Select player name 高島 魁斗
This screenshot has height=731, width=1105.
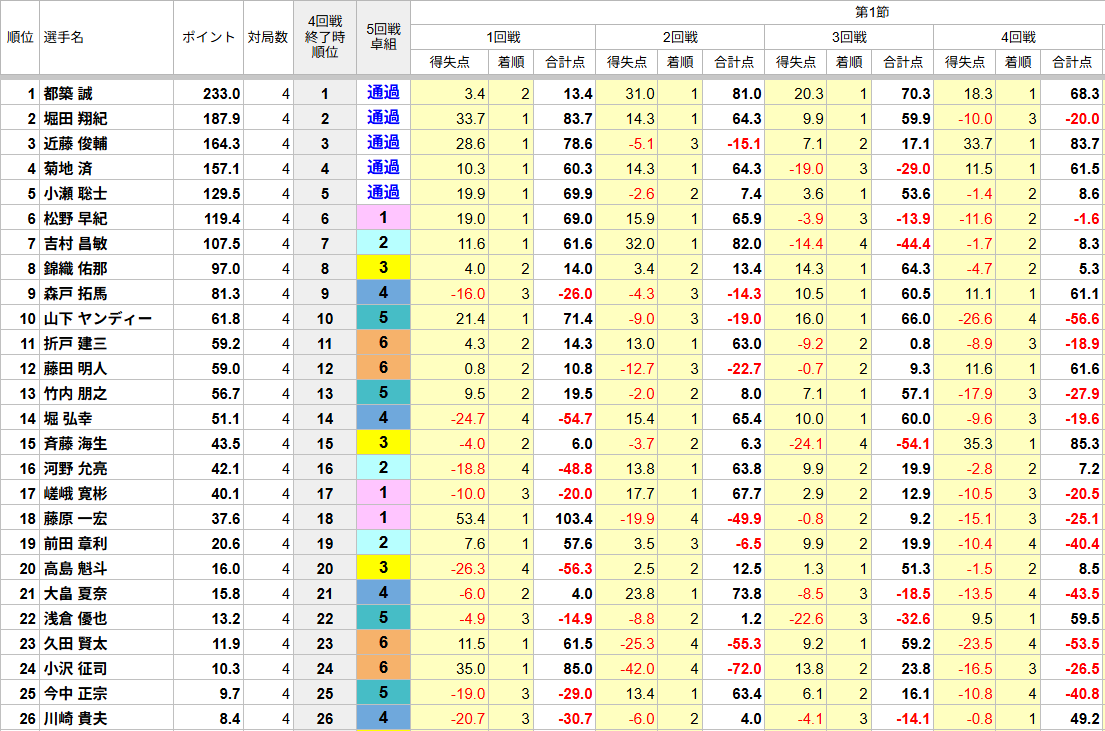coord(75,569)
